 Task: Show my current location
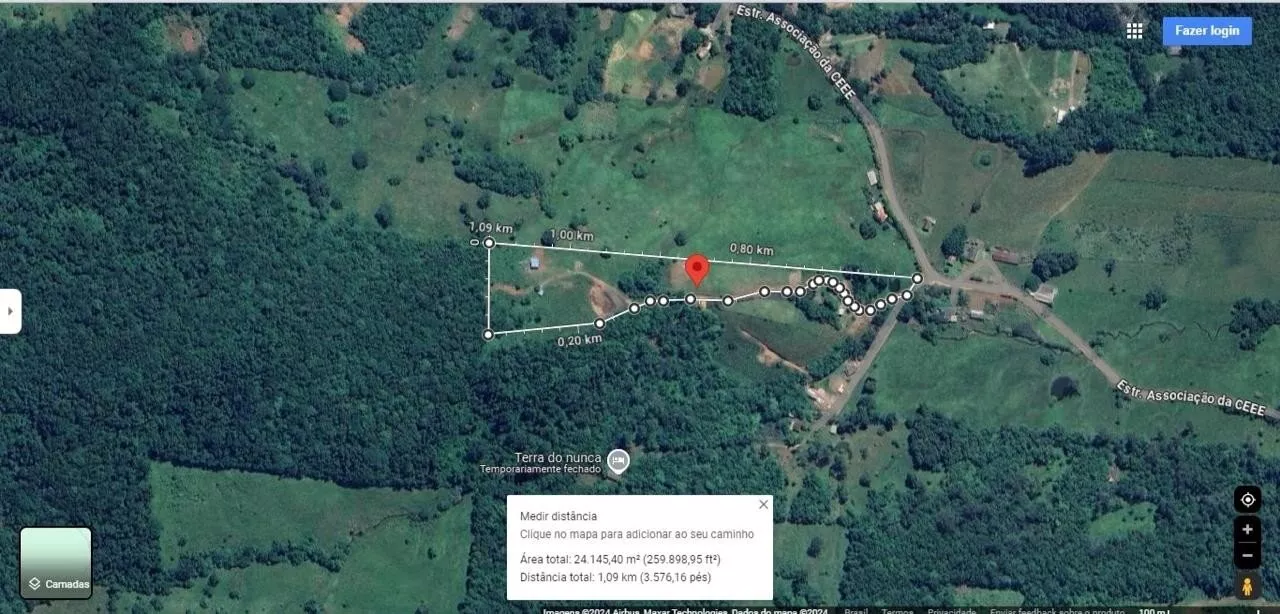[1247, 499]
